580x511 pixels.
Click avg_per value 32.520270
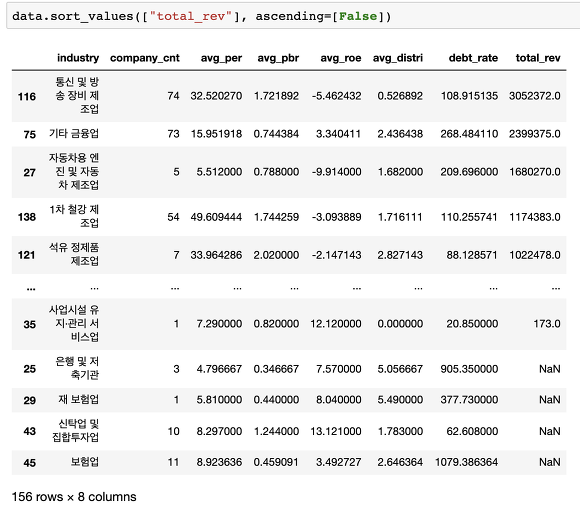click(x=216, y=96)
